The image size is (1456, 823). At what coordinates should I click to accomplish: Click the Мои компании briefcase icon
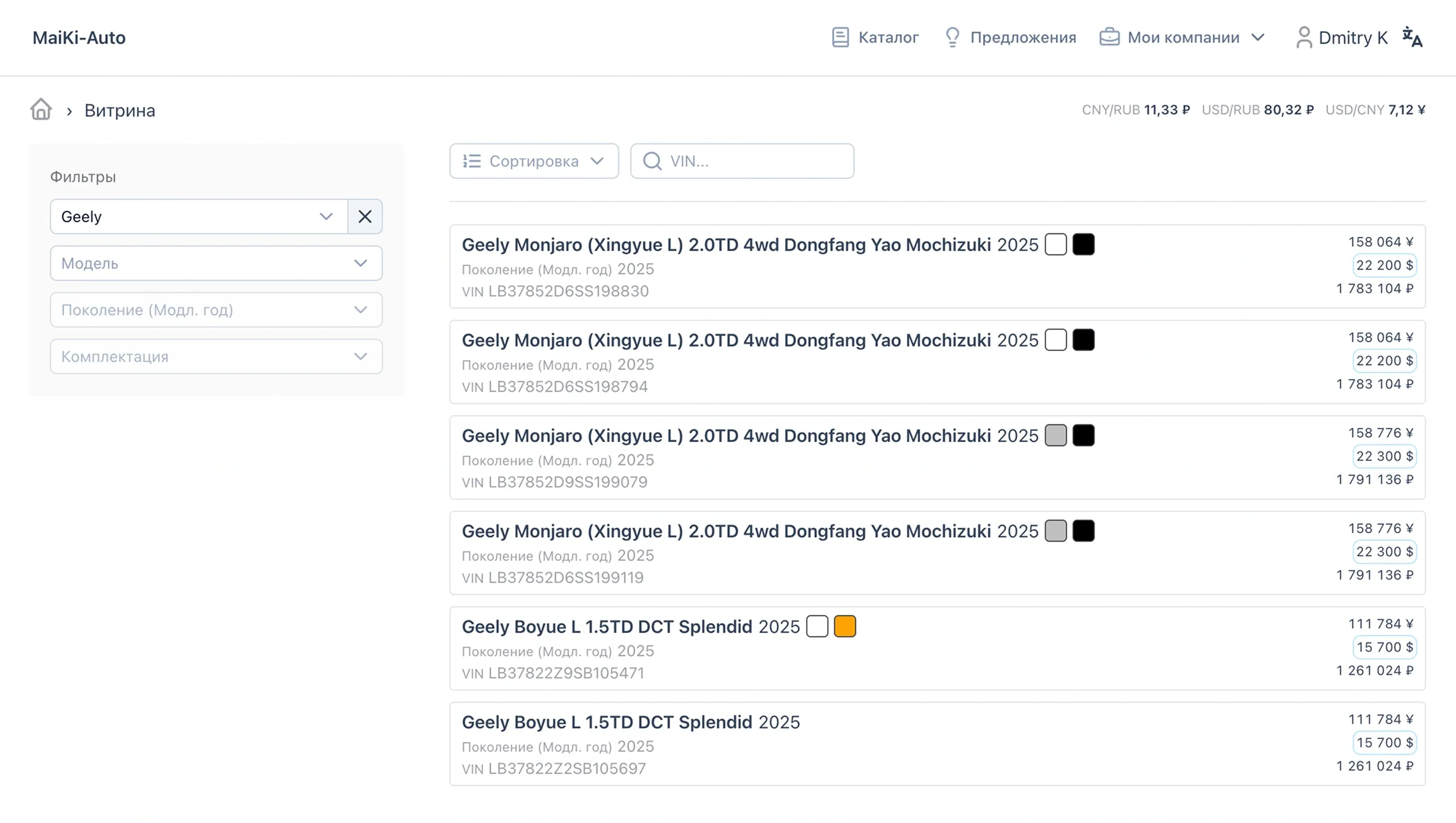click(x=1109, y=37)
